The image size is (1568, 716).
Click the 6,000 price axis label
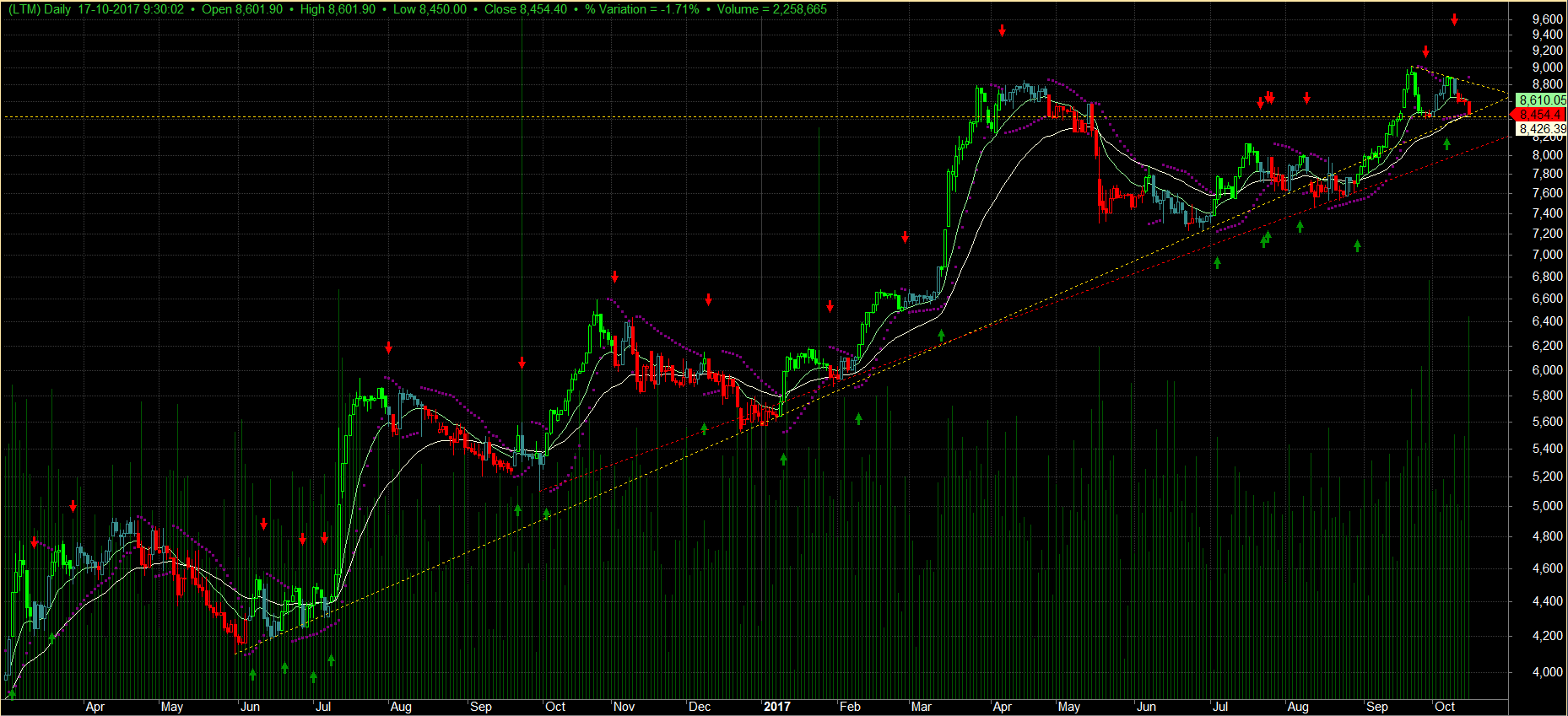[x=1547, y=370]
